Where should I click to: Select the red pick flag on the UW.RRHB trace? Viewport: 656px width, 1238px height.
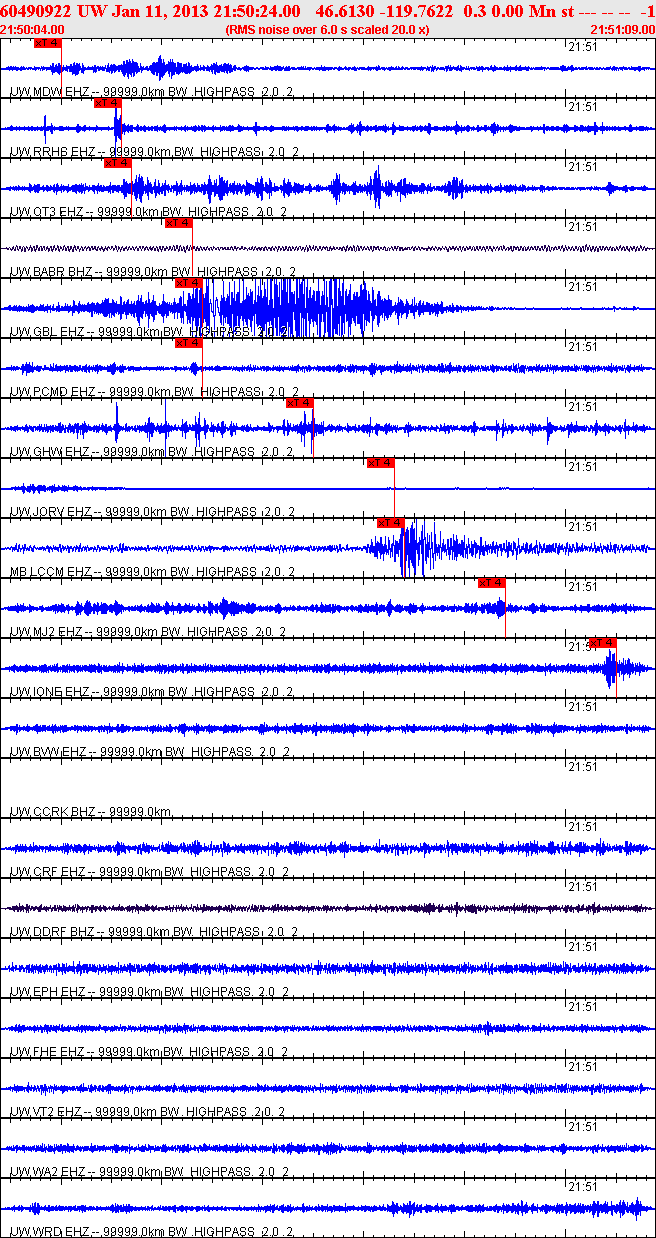tap(107, 103)
